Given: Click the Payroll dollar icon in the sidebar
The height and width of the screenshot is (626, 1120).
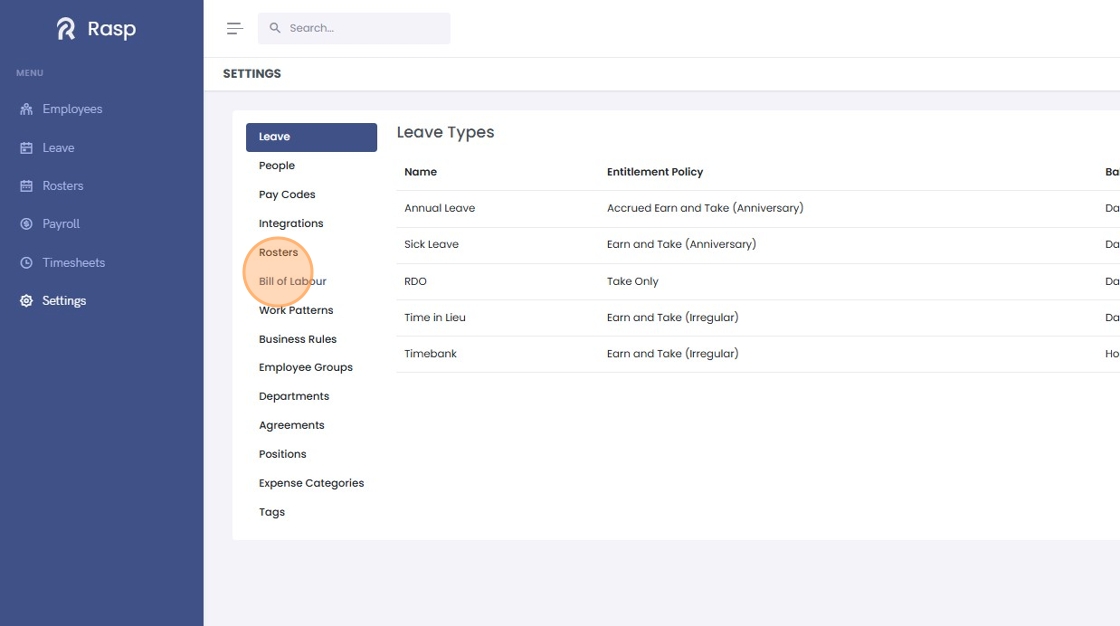Looking at the screenshot, I should coord(26,224).
